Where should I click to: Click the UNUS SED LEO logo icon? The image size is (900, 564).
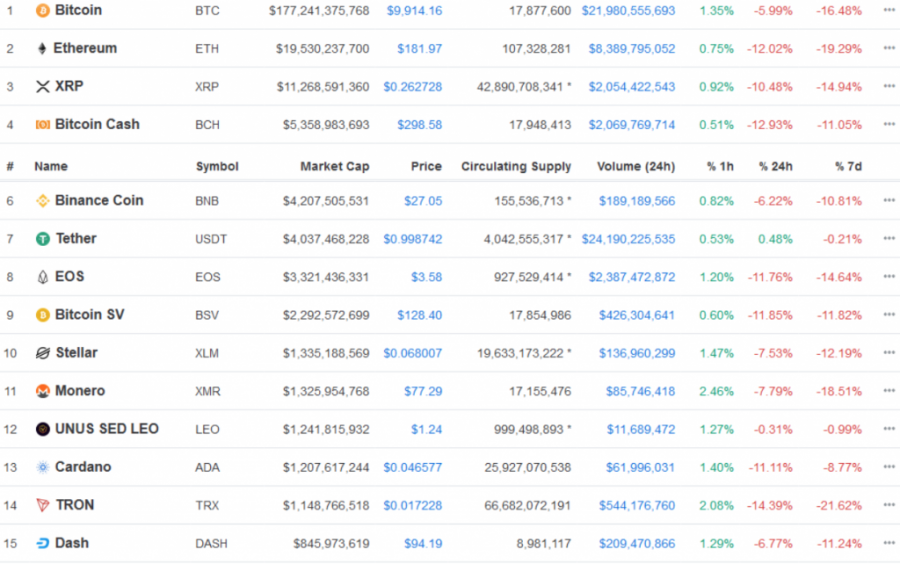tap(42, 429)
